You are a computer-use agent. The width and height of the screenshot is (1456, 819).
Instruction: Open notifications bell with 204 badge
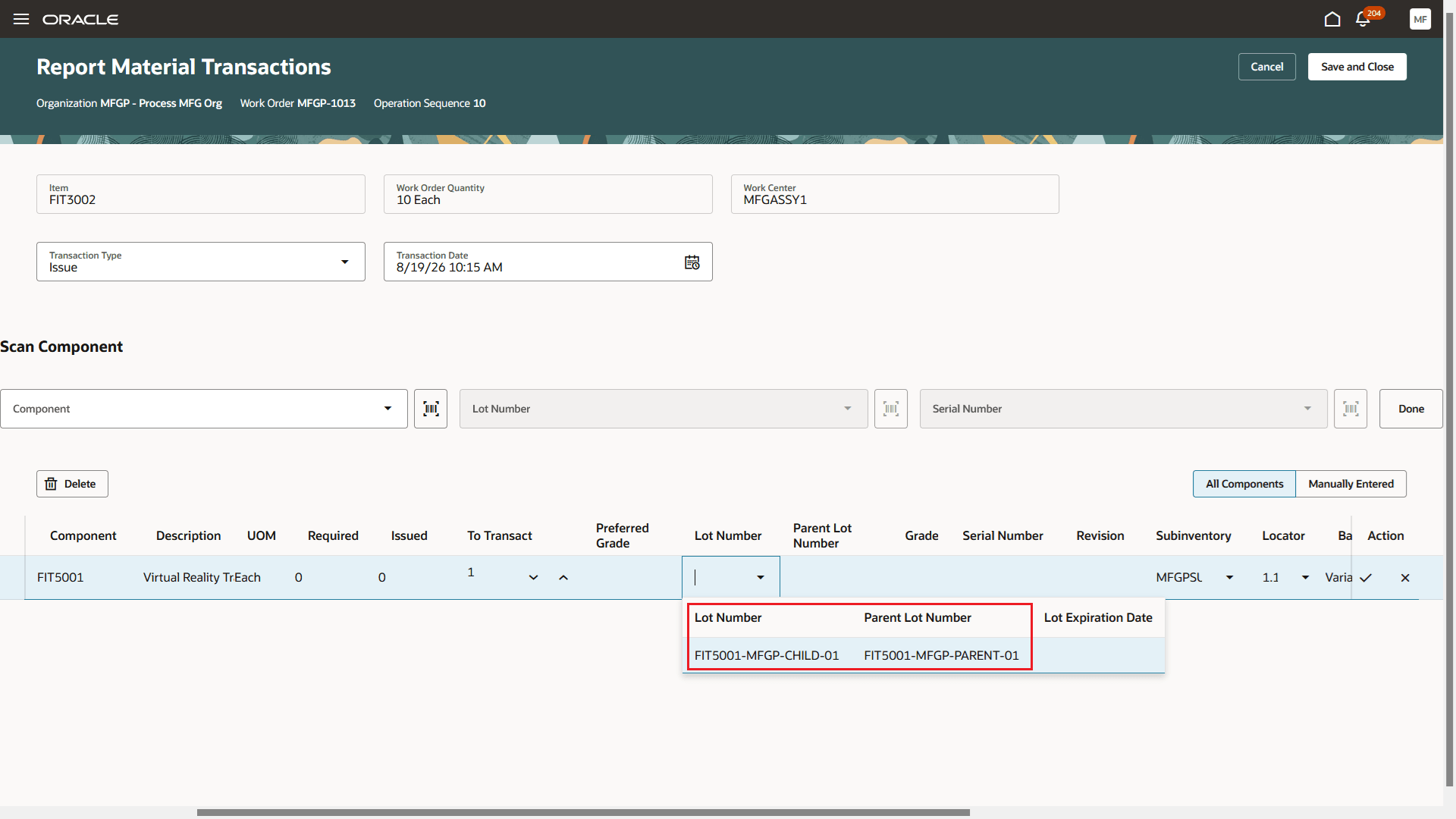[x=1363, y=19]
